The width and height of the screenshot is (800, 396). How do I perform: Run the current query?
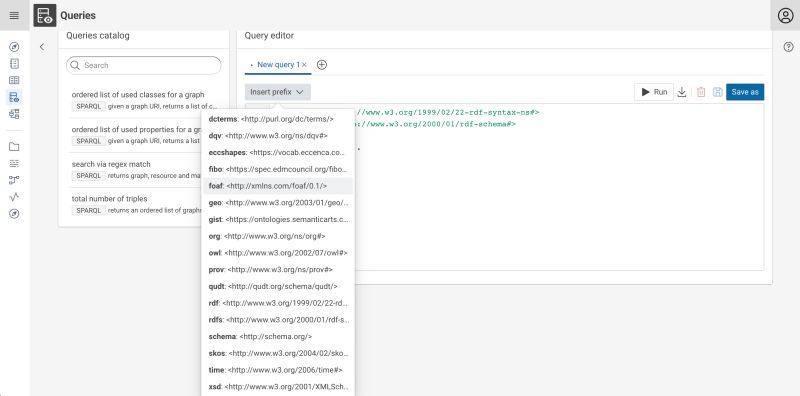[x=654, y=92]
